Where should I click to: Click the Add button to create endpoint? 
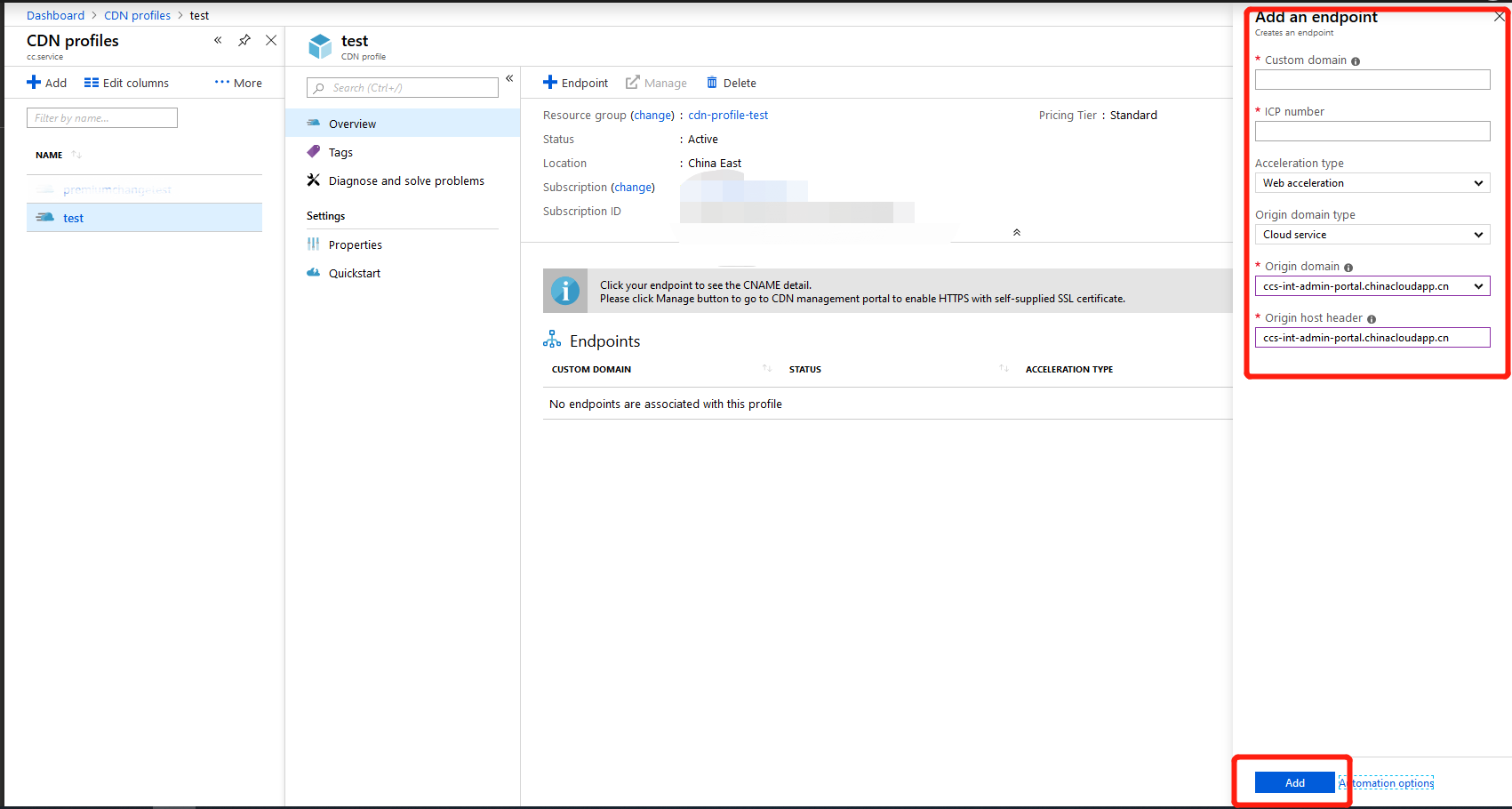click(x=1295, y=782)
